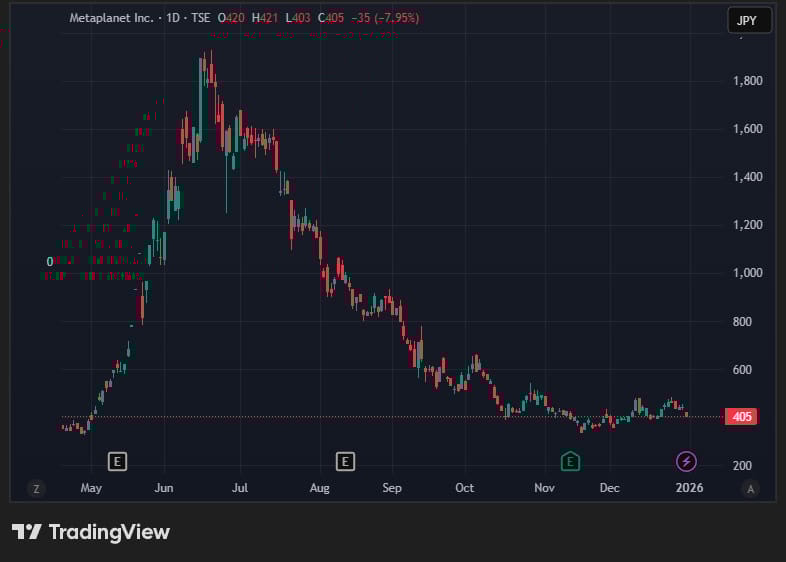
Task: Click the Jun time axis label
Action: [164, 488]
